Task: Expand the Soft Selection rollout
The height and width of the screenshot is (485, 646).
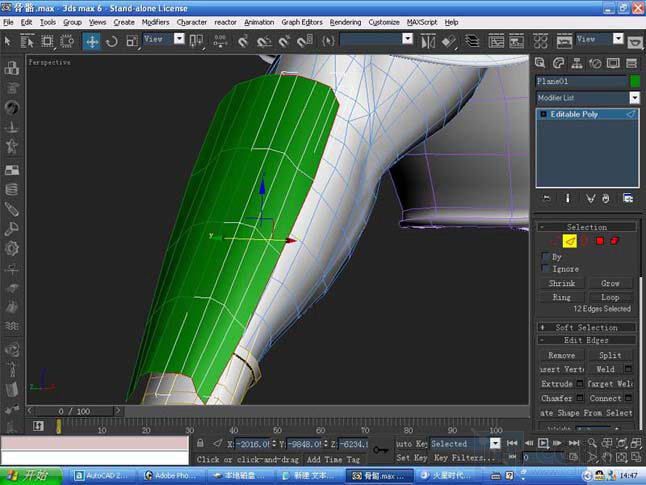Action: click(x=587, y=328)
